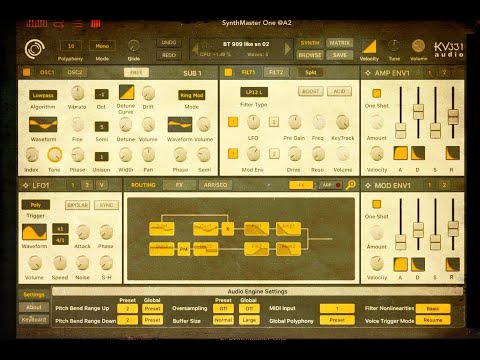Image resolution: width=480 pixels, height=360 pixels.
Task: Click the OSC1 Oct value box
Action: [101, 94]
